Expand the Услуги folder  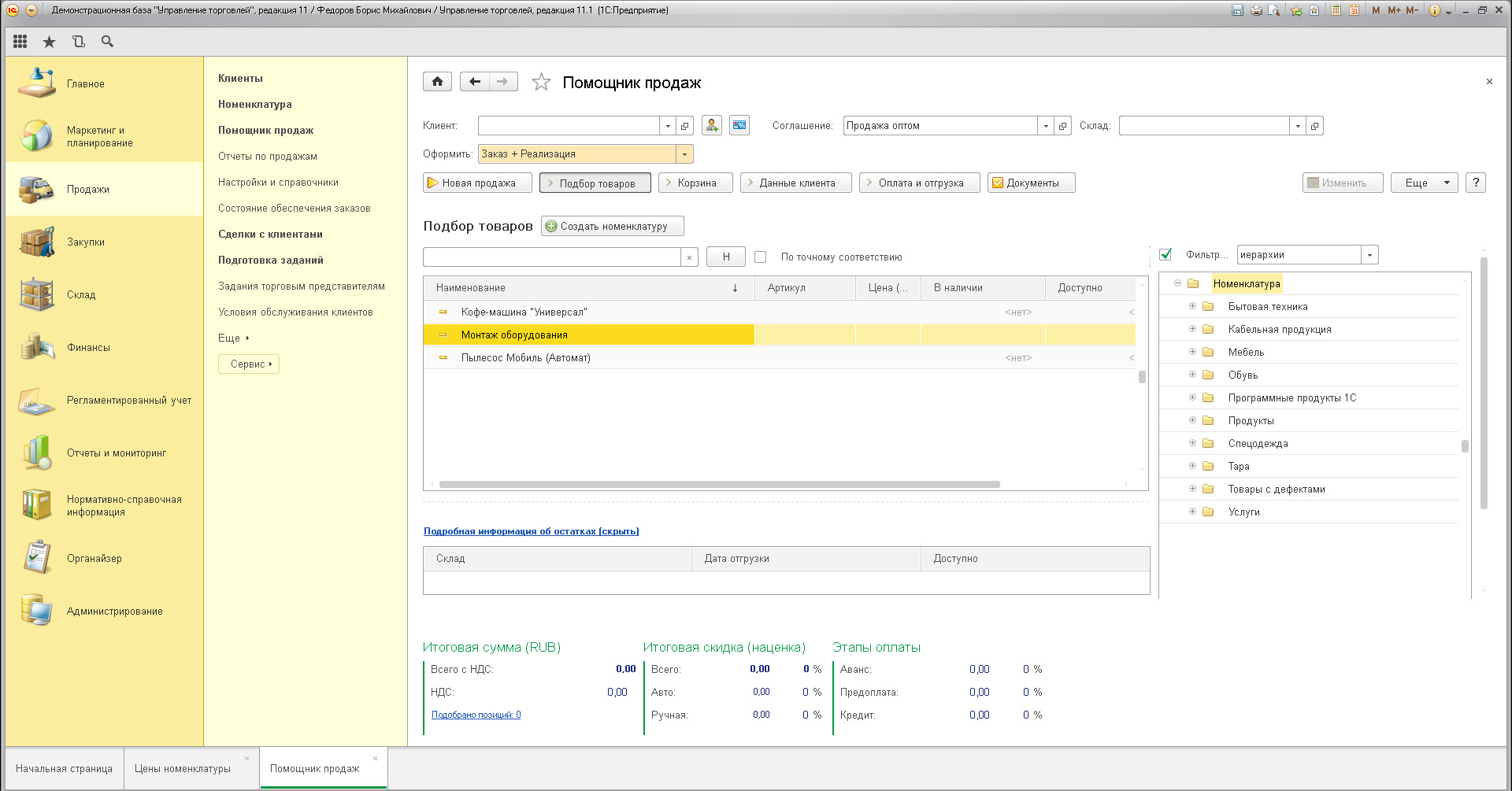tap(1192, 512)
